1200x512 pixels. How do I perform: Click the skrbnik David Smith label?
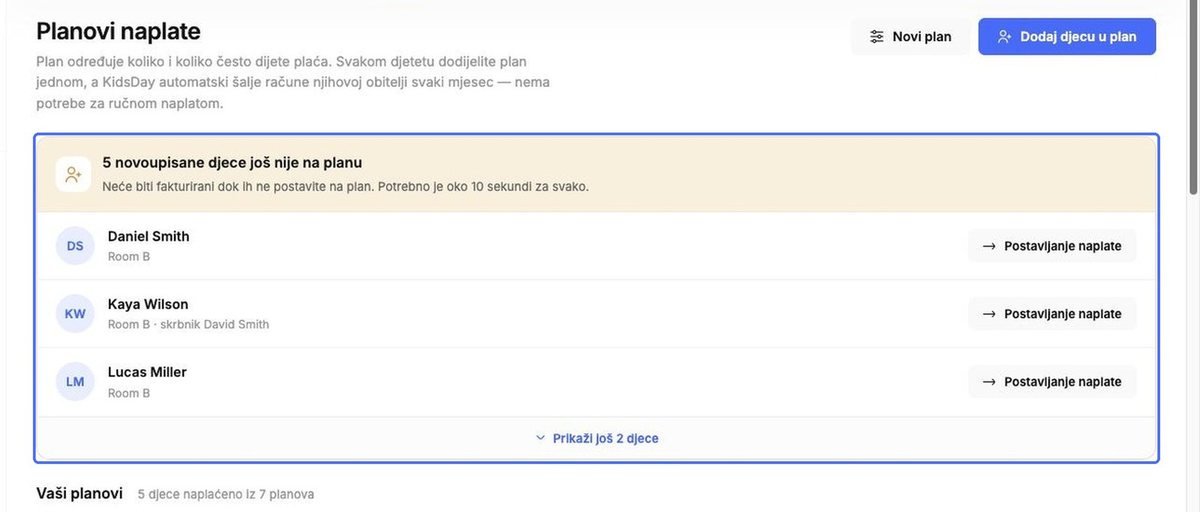tap(214, 324)
